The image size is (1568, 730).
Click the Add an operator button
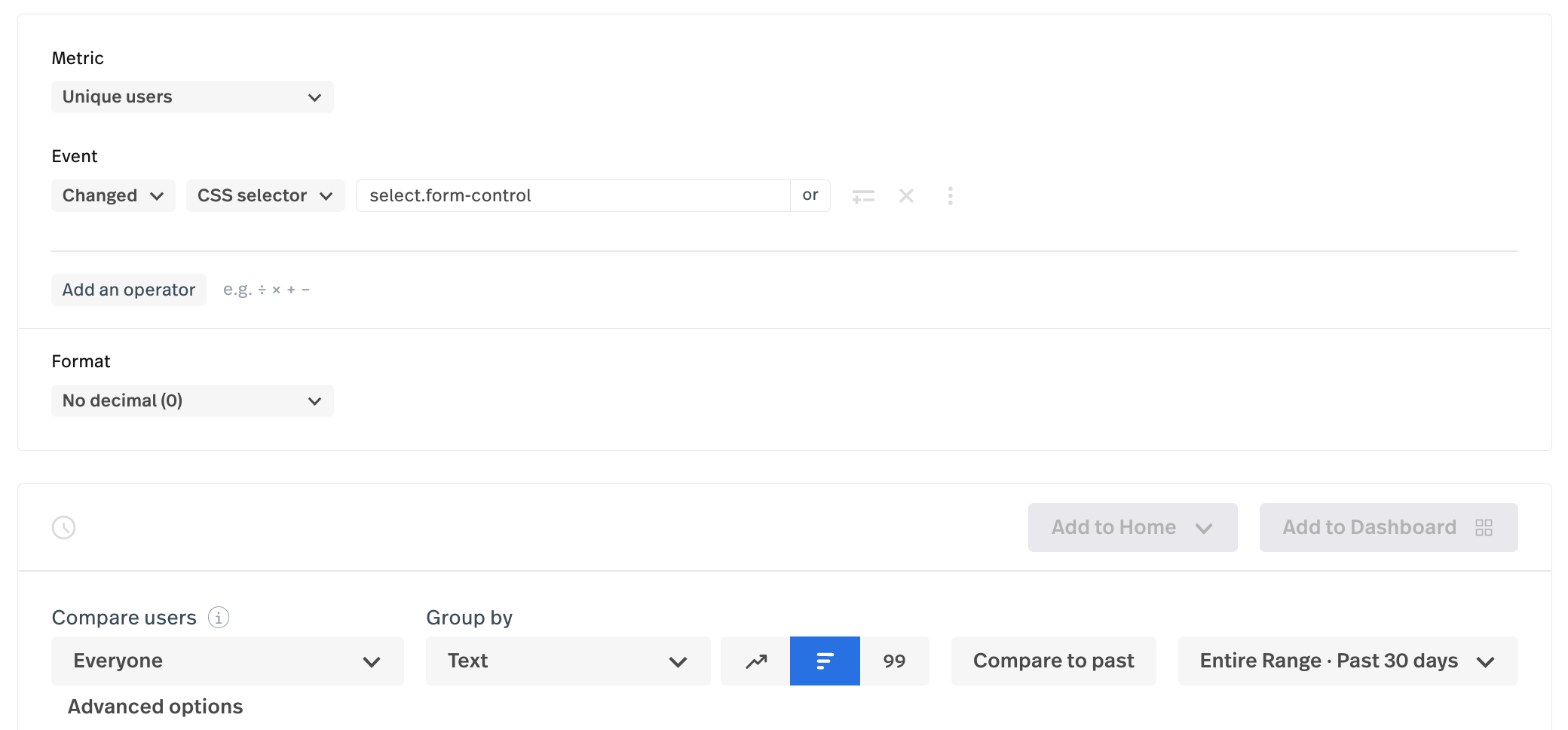pyautogui.click(x=129, y=290)
